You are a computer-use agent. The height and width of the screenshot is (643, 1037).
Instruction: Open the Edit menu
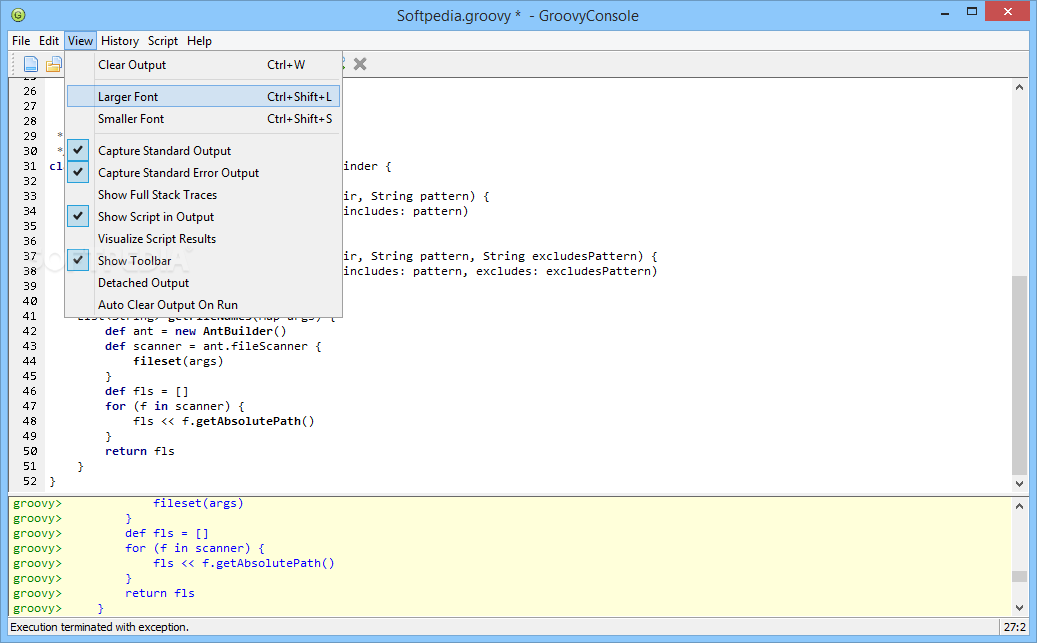tap(49, 41)
